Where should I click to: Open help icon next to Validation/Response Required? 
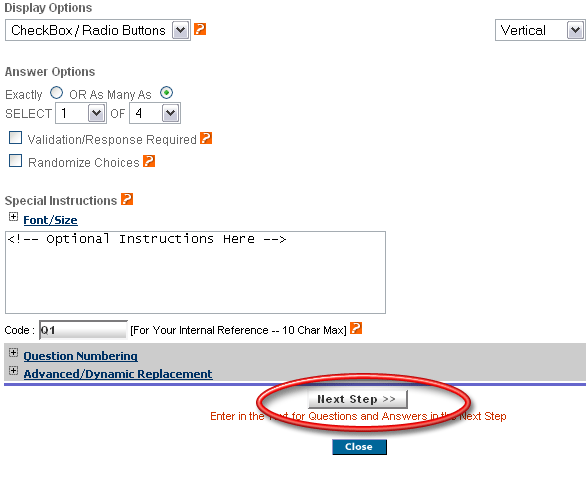coord(206,138)
